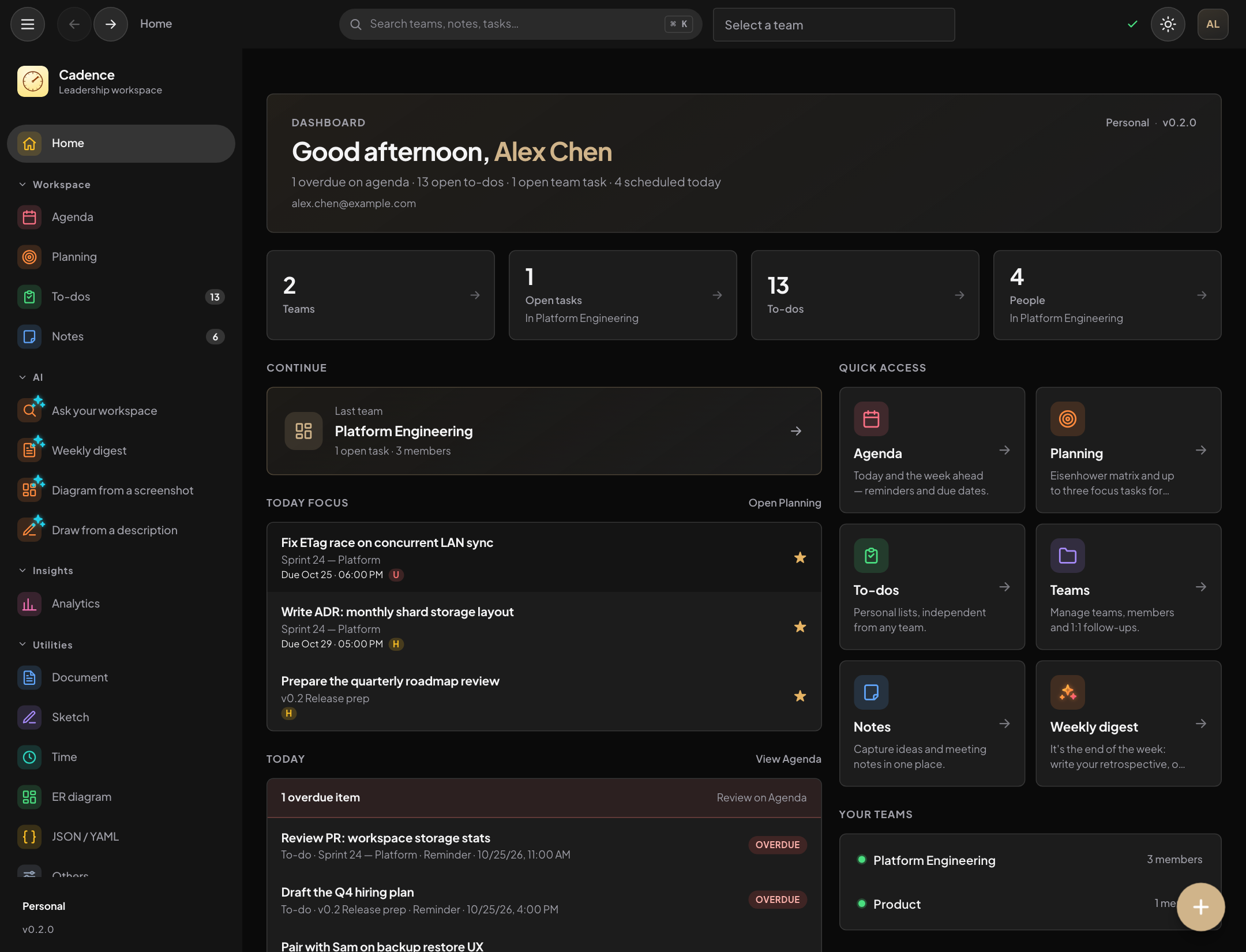Open the Sketch utility
1246x952 pixels.
coord(121,717)
